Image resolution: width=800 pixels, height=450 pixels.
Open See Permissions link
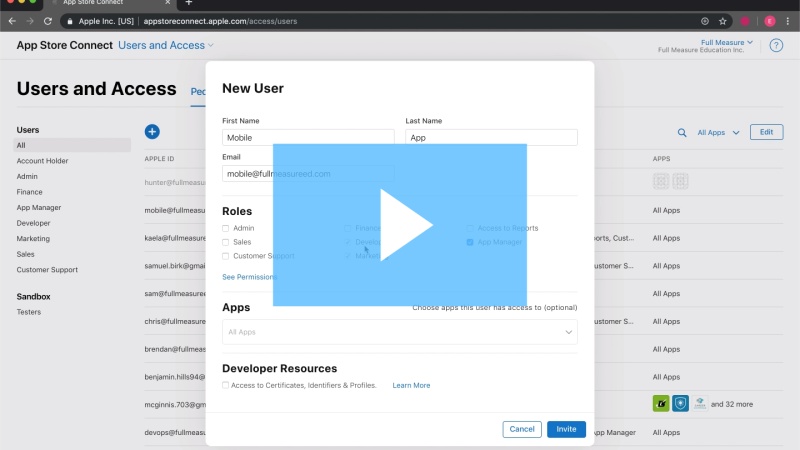click(x=249, y=277)
